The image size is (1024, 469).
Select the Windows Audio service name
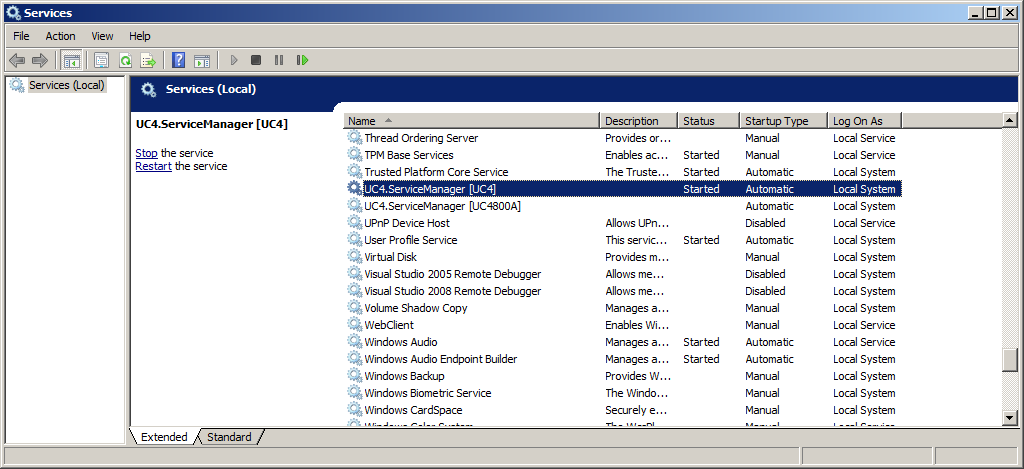(x=401, y=342)
